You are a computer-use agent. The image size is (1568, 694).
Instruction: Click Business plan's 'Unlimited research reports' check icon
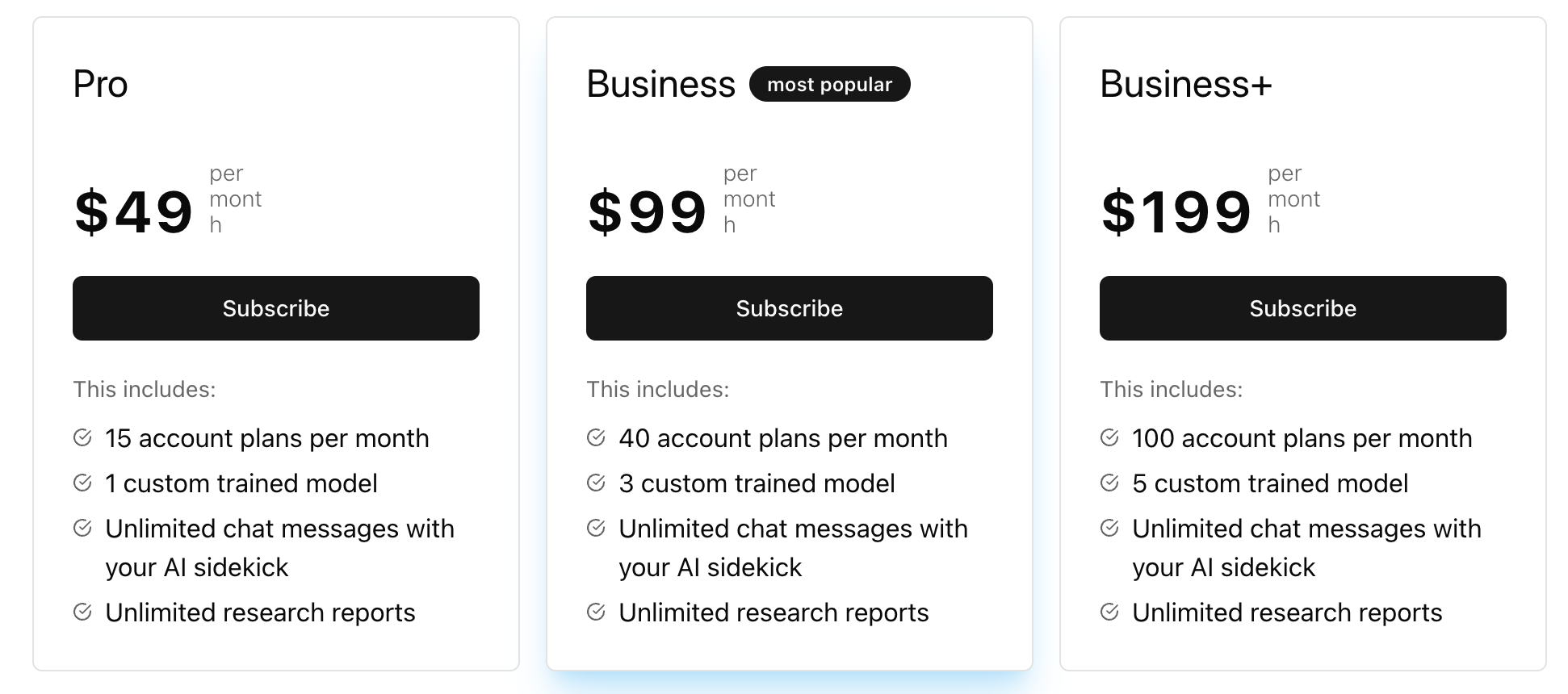coord(596,612)
